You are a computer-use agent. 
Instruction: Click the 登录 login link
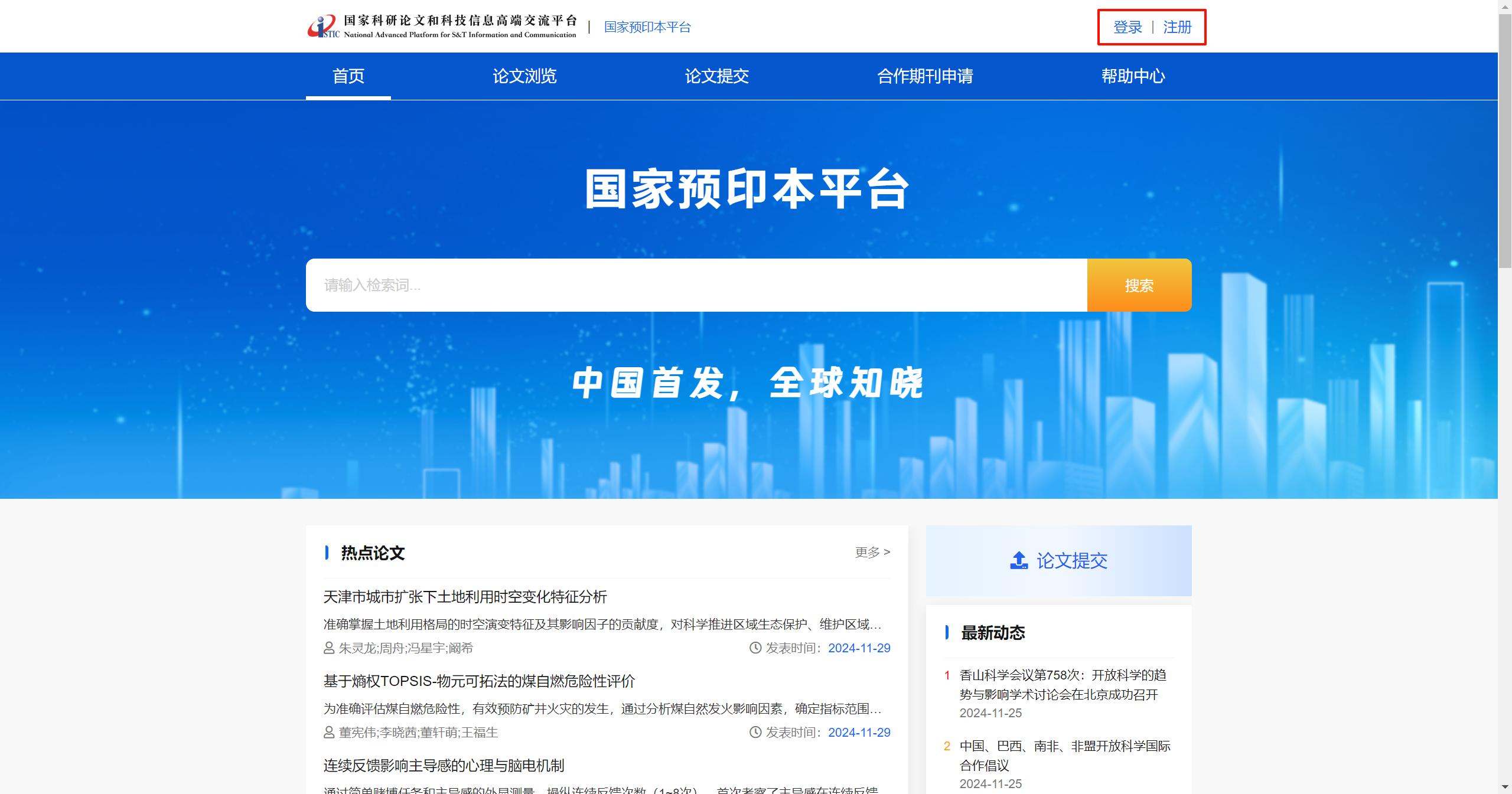1128,27
